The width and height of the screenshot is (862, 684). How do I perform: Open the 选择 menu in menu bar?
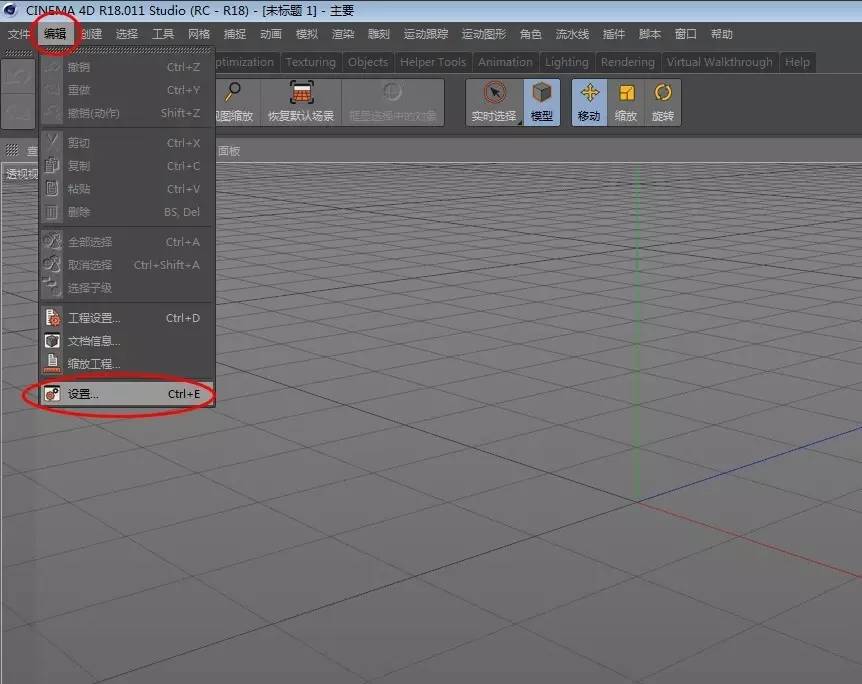tap(127, 34)
